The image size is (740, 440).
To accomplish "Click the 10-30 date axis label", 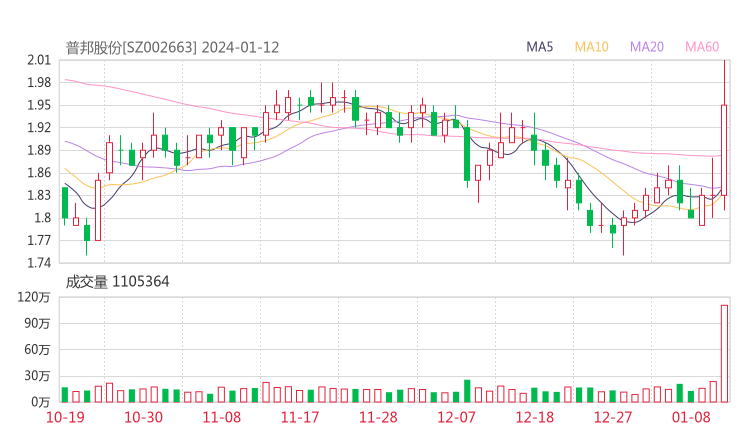I will pyautogui.click(x=143, y=417).
